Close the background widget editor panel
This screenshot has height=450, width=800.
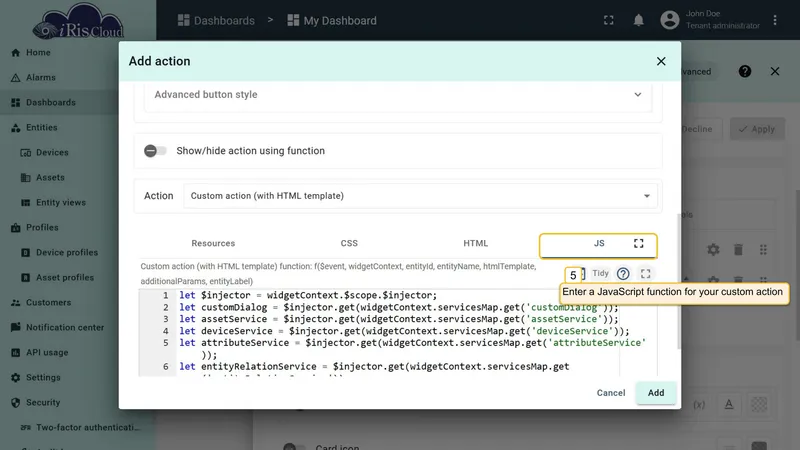[x=774, y=71]
